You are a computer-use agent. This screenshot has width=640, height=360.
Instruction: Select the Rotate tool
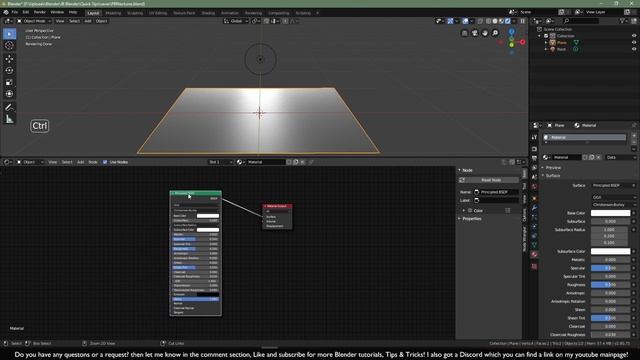9,71
